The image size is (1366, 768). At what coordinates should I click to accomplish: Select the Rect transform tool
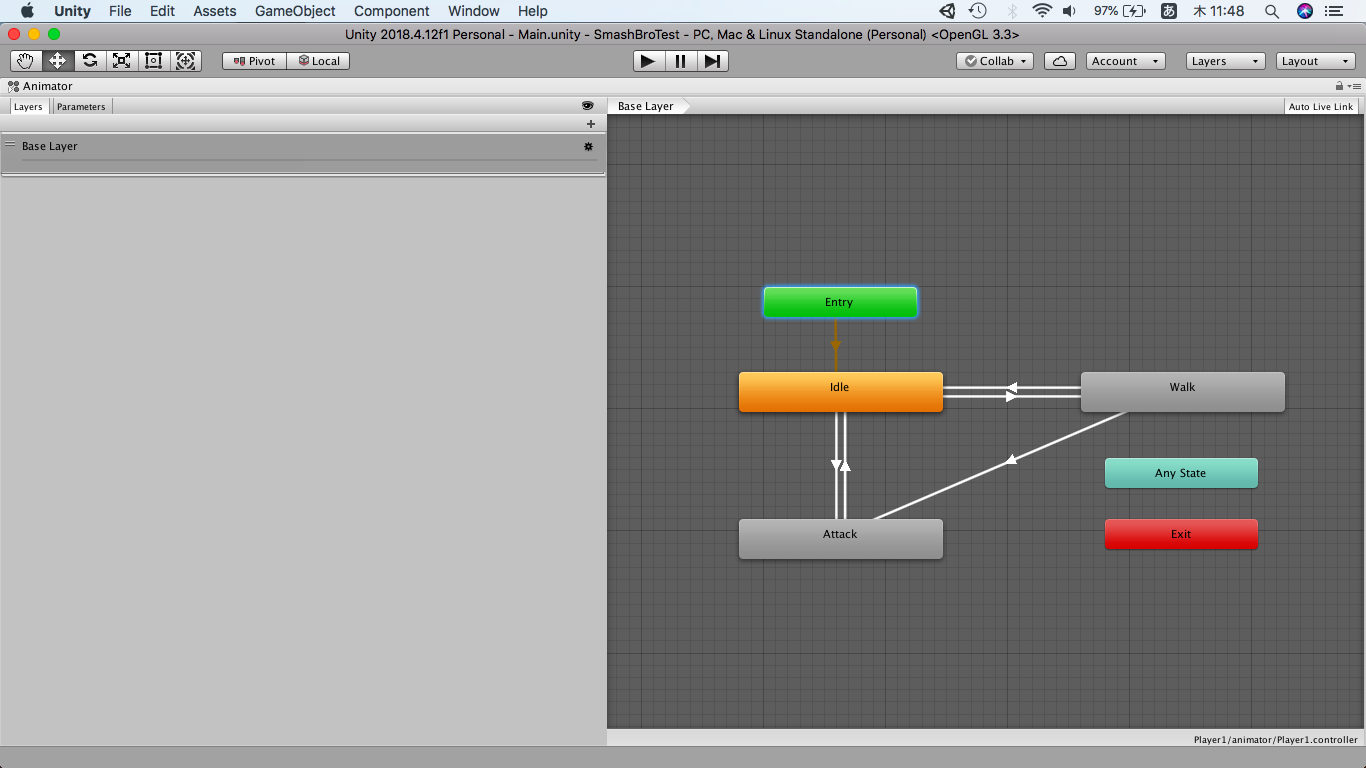pos(154,61)
